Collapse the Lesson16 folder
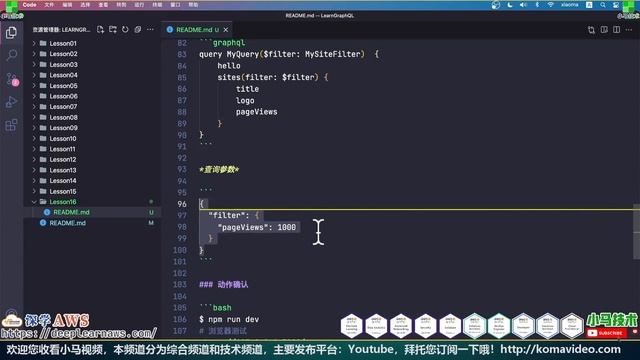Screen dimensions: 640x360 34,202
